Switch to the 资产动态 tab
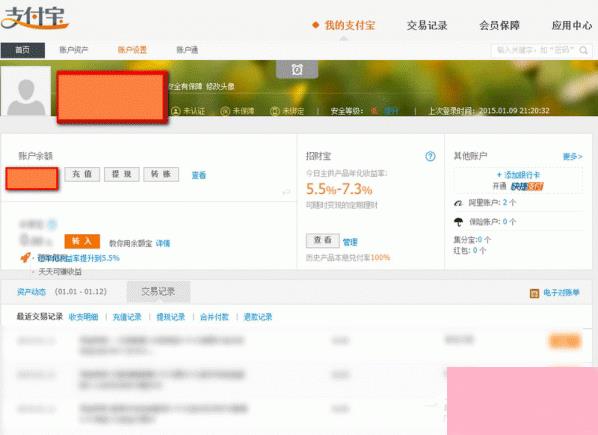Viewport: 598px width, 435px height. [x=31, y=292]
